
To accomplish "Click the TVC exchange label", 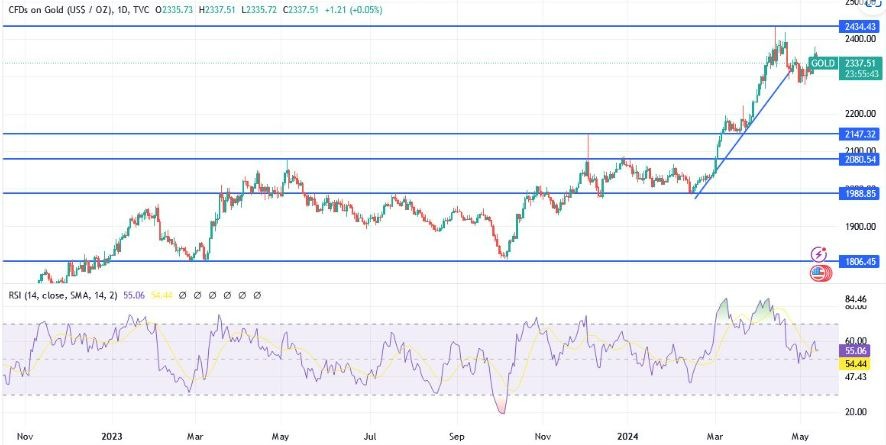I will (141, 10).
